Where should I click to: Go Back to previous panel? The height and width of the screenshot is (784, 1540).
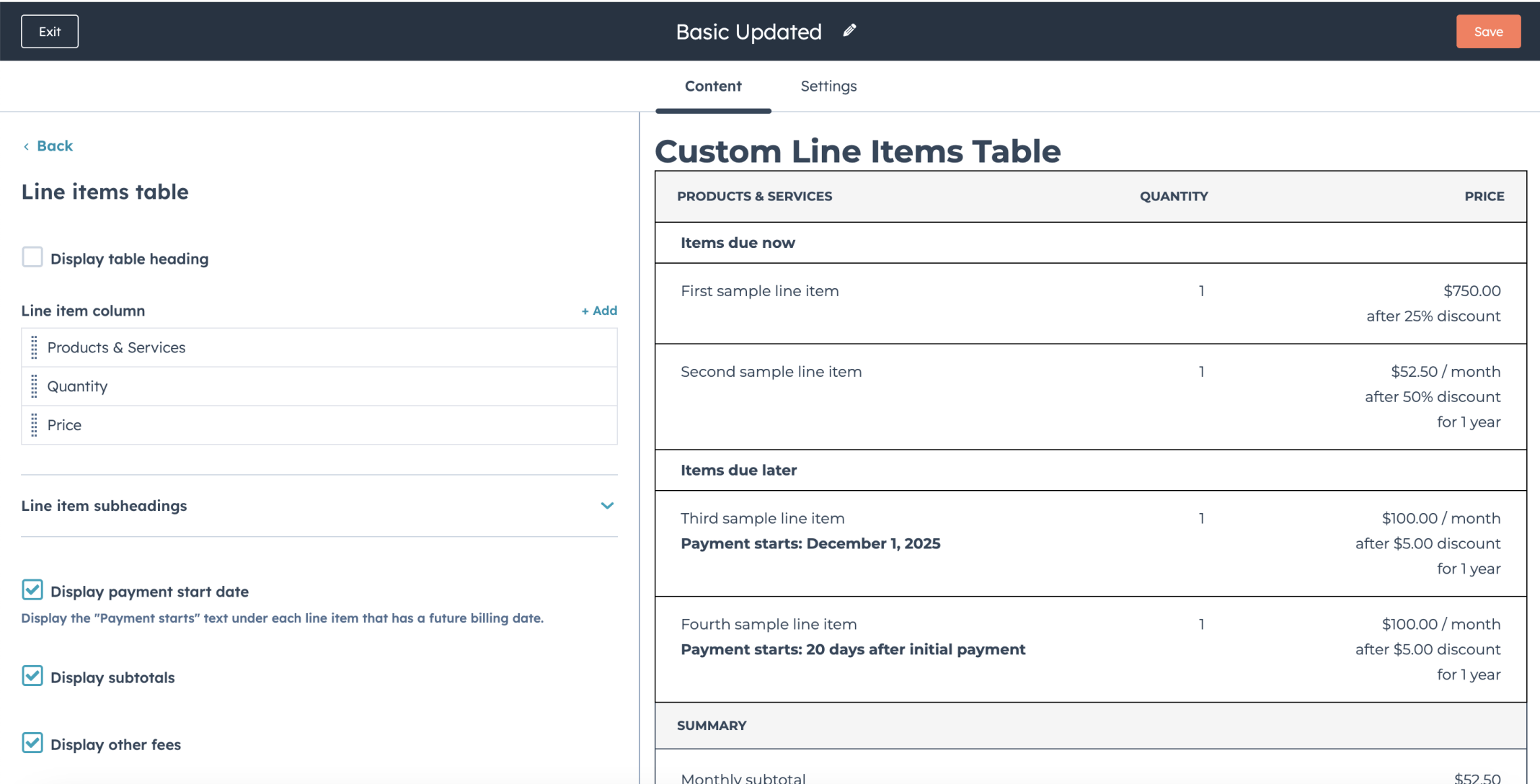[55, 146]
